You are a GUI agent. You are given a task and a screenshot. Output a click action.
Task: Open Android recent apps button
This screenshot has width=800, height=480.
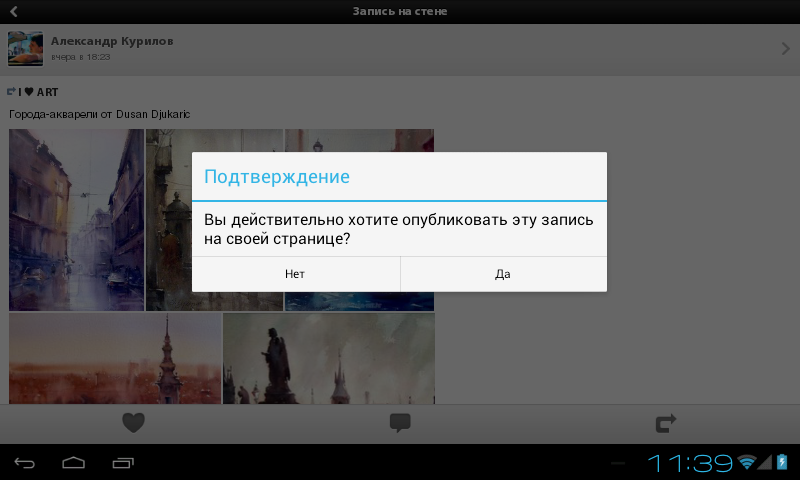coord(123,463)
